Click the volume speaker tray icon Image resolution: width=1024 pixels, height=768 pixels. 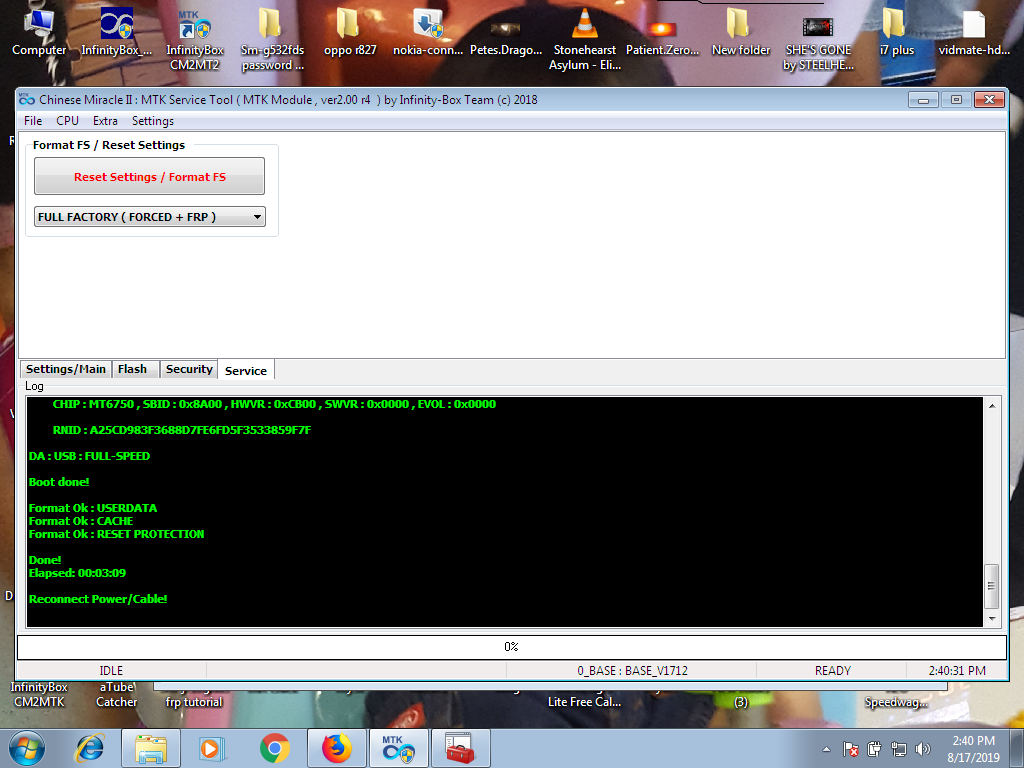(x=923, y=749)
